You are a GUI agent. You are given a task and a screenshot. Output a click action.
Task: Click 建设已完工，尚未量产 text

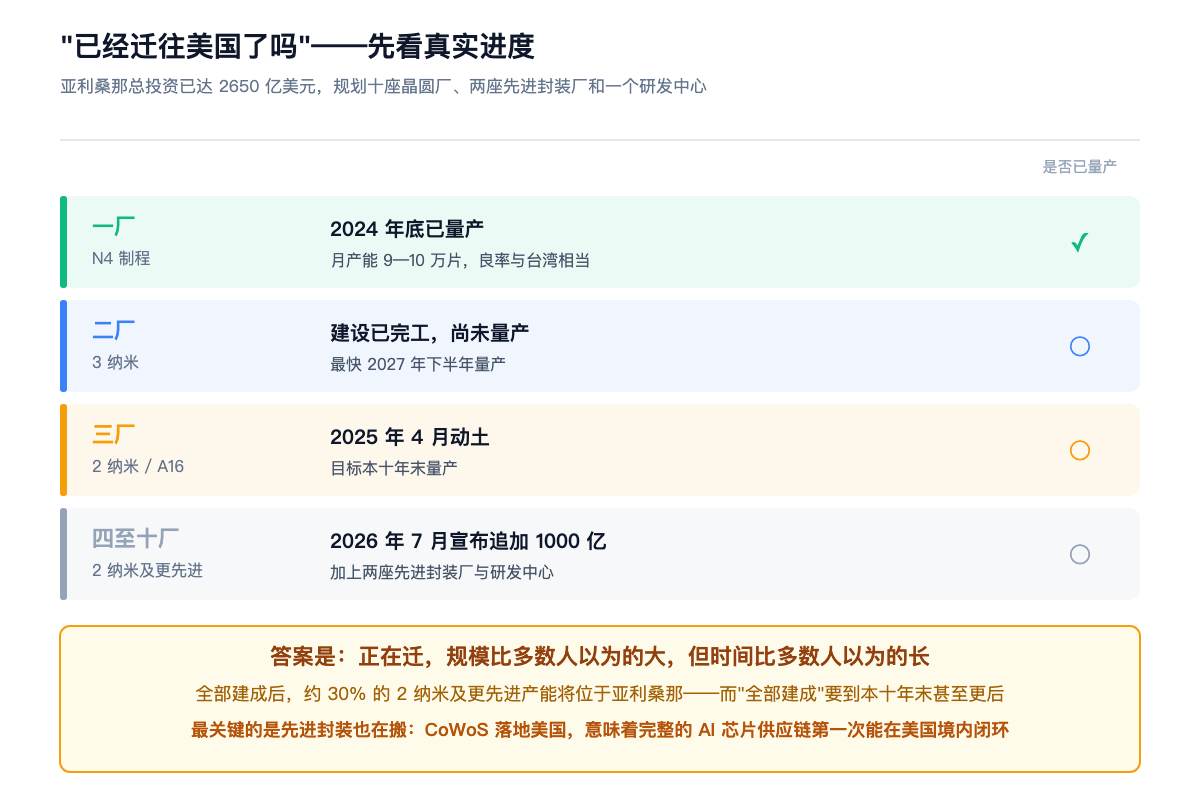(430, 333)
